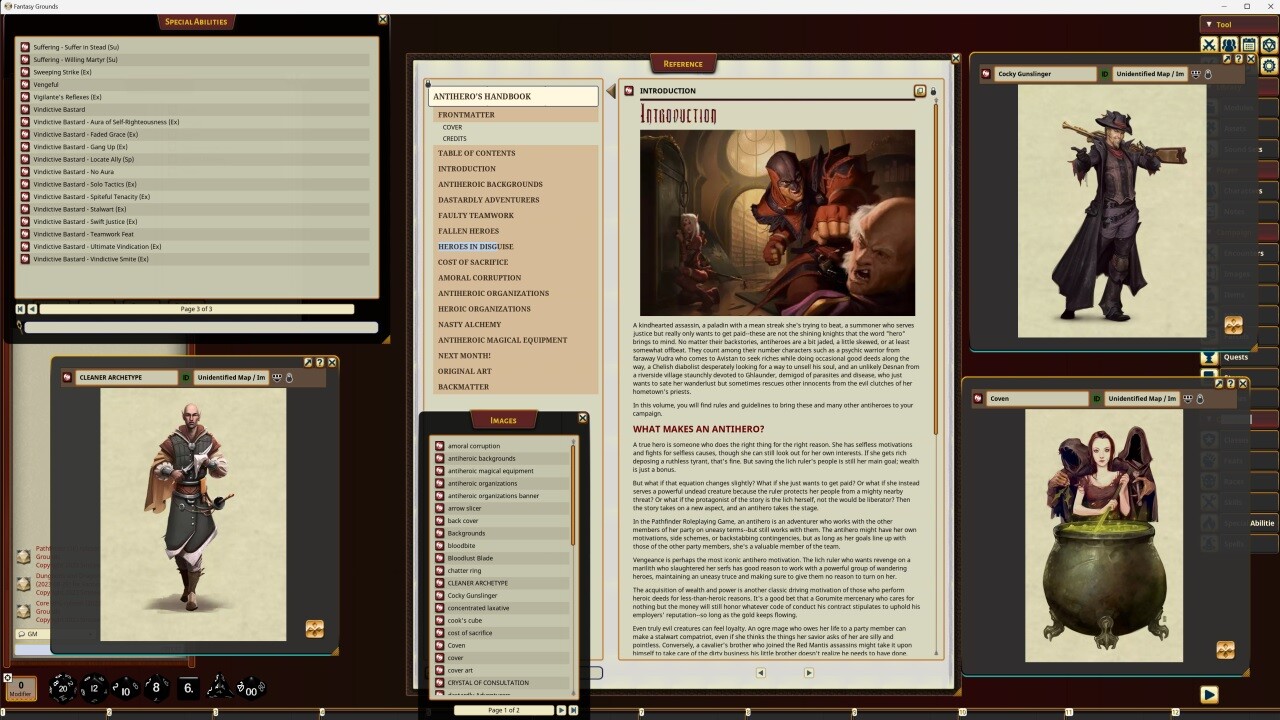Collapse the reference index with left arrow
This screenshot has width=1280, height=720.
click(610, 92)
